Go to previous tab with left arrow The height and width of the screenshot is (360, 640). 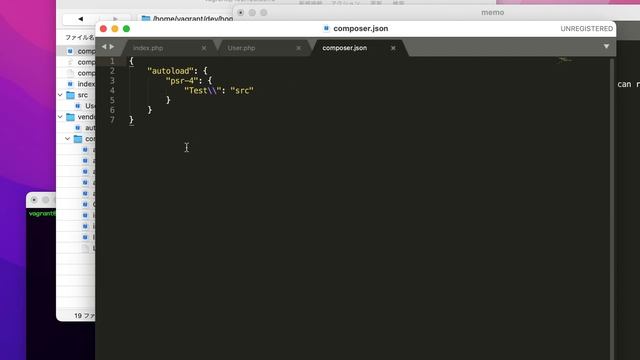pyautogui.click(x=104, y=47)
